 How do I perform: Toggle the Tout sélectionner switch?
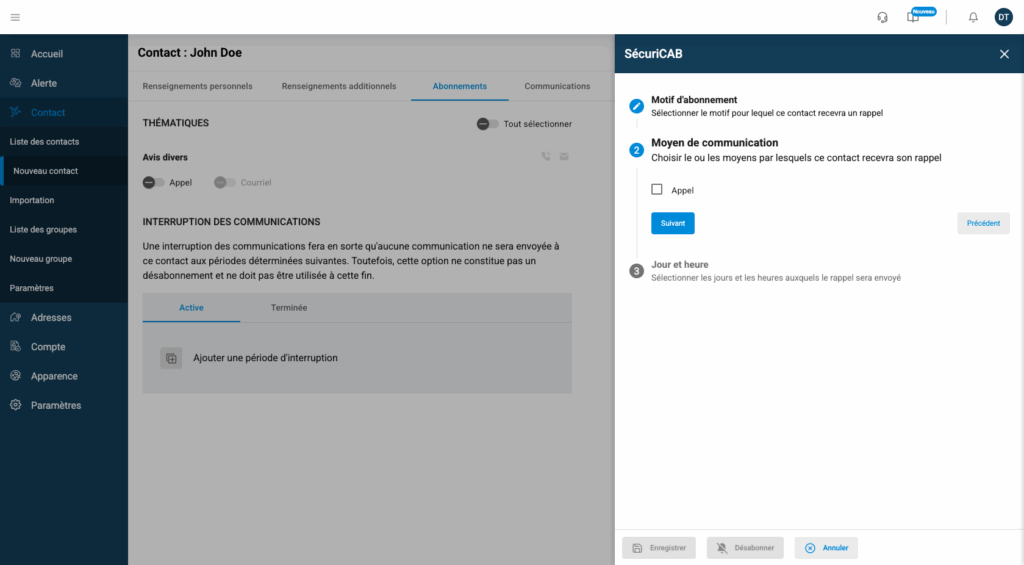(x=487, y=124)
